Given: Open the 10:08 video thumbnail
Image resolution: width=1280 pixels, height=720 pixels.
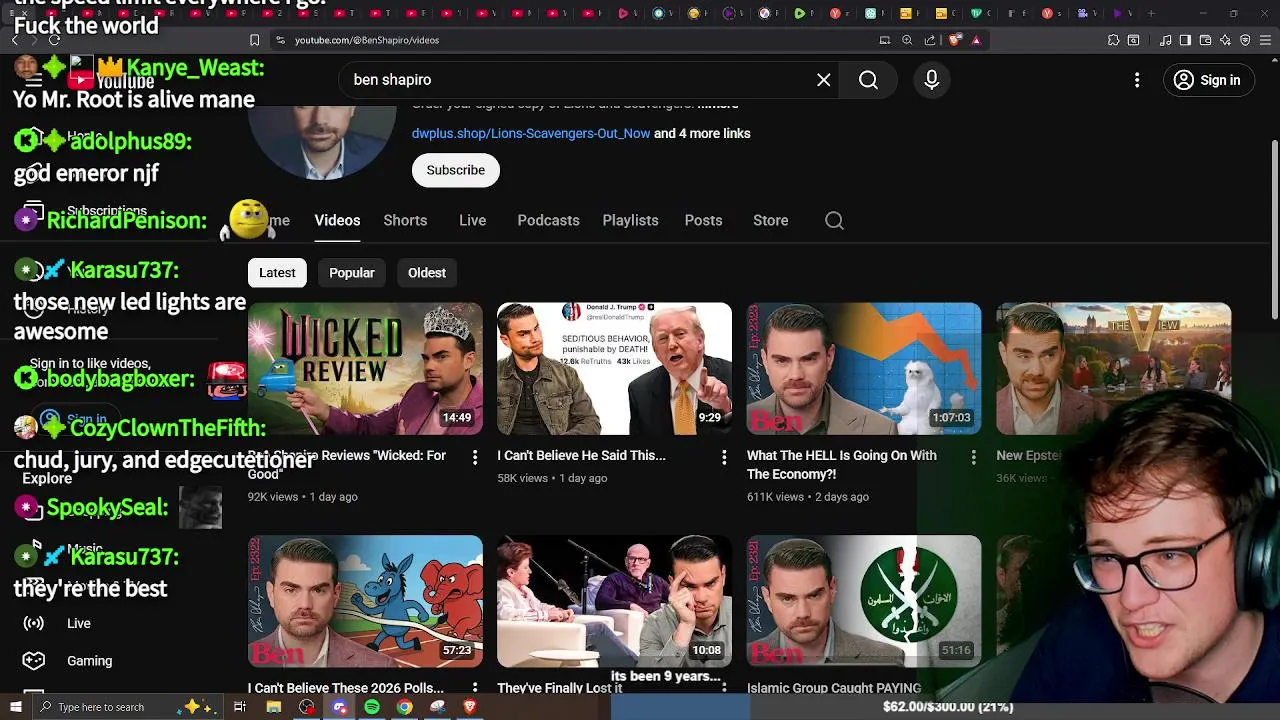Looking at the screenshot, I should pos(614,601).
